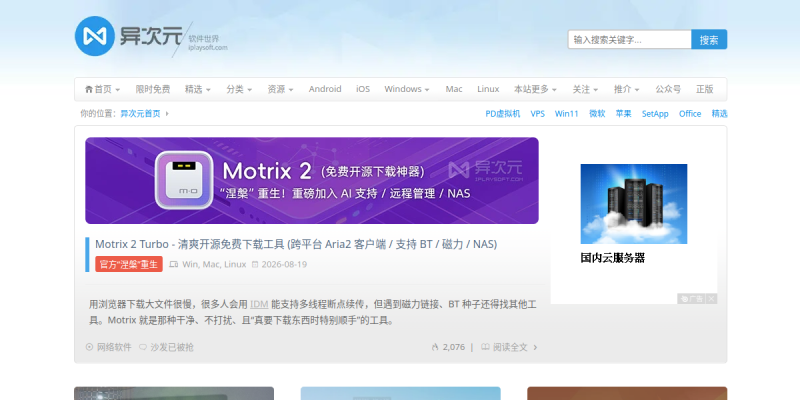Open the Motrix 2 Turbo article title
The image size is (800, 400).
(296, 244)
